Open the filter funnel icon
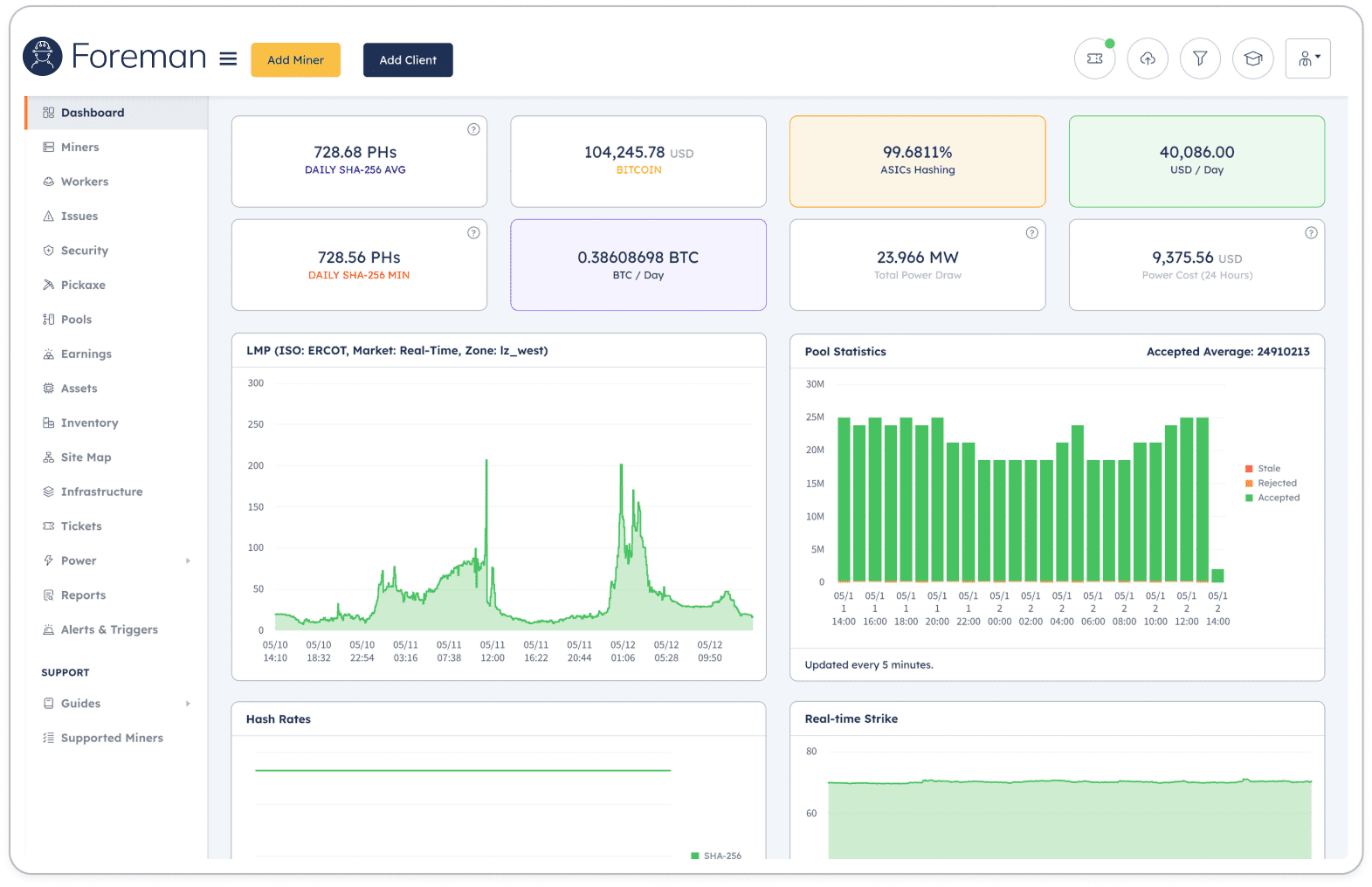Screen dimensions: 1372x887 [1200, 58]
